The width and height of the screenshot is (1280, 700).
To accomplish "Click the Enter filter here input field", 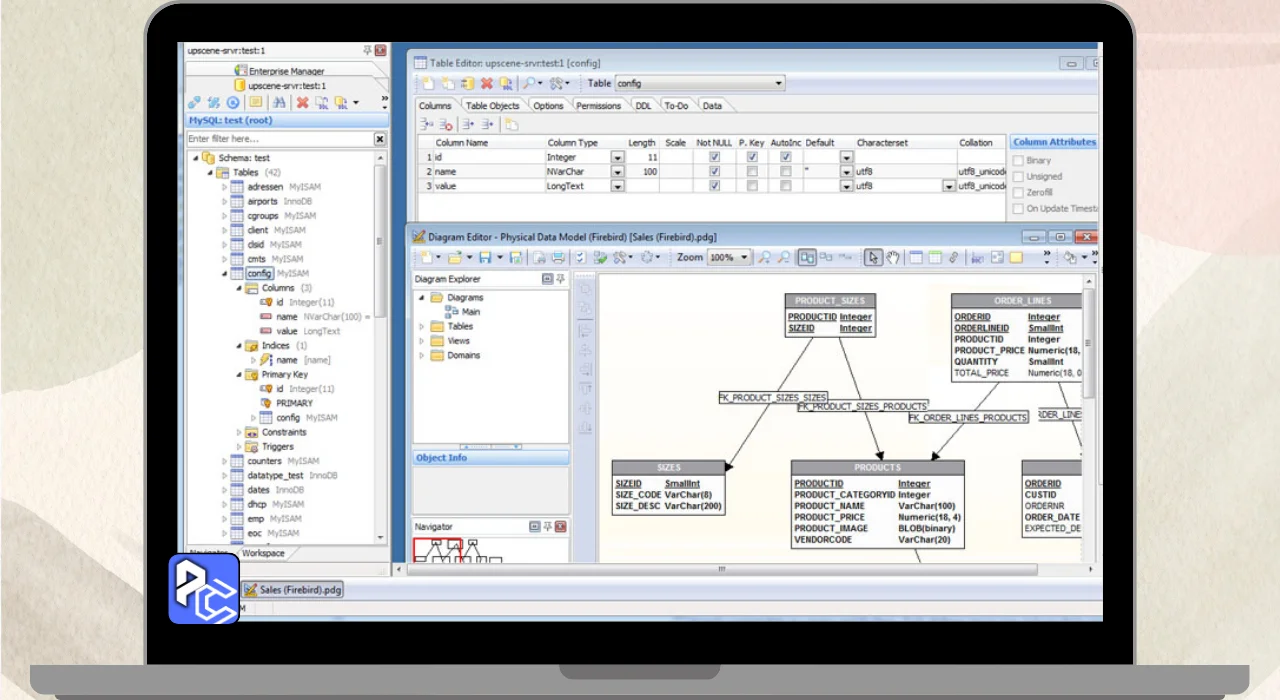I will click(x=278, y=139).
